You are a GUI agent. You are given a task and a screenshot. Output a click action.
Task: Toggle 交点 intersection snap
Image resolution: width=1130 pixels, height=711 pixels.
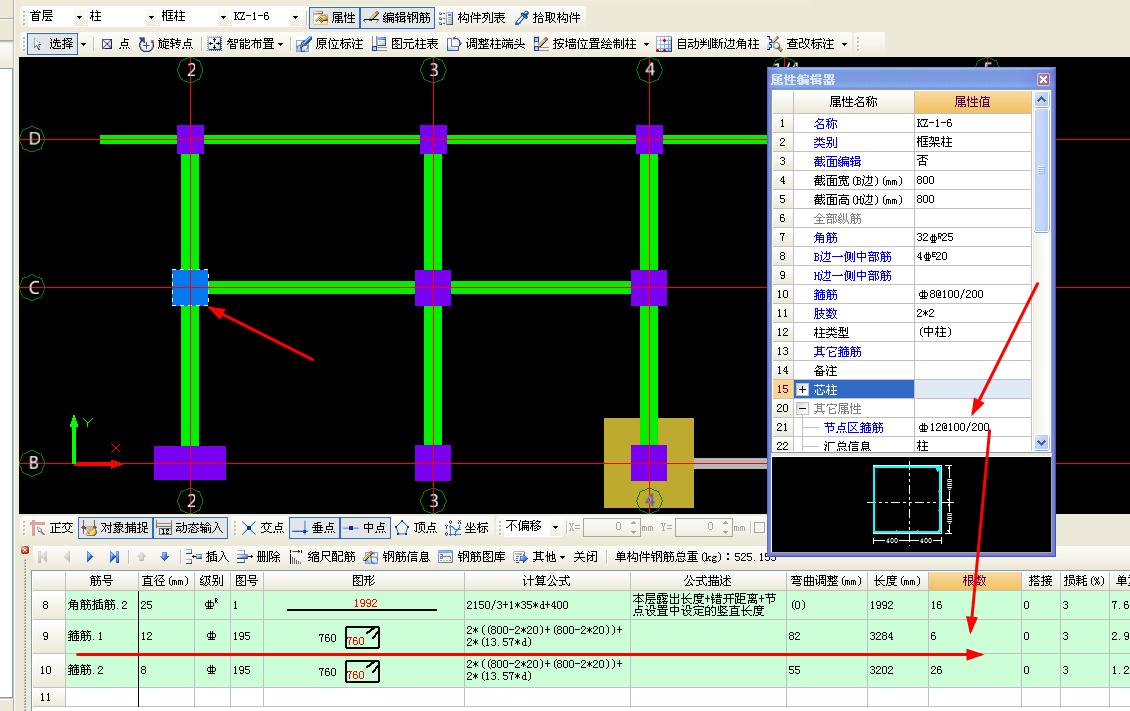coord(262,528)
